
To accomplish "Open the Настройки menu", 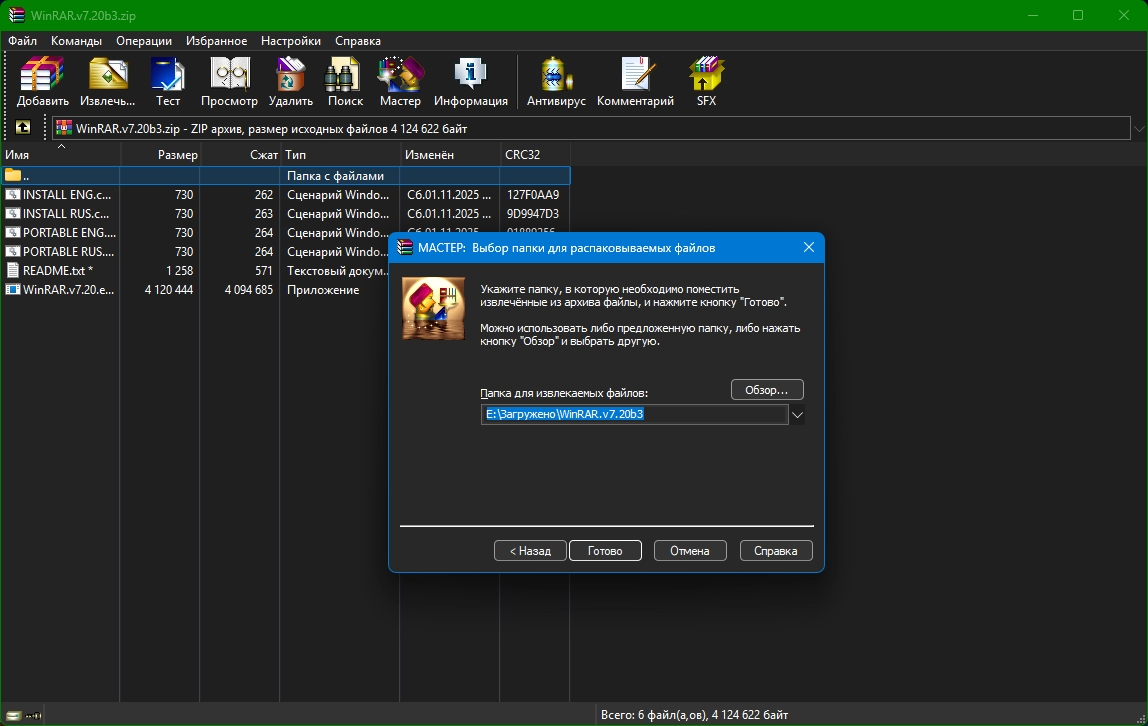I will pos(290,41).
